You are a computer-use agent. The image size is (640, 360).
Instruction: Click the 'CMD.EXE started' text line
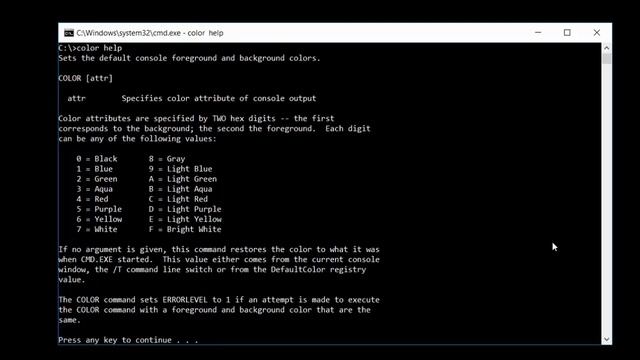pos(219,260)
